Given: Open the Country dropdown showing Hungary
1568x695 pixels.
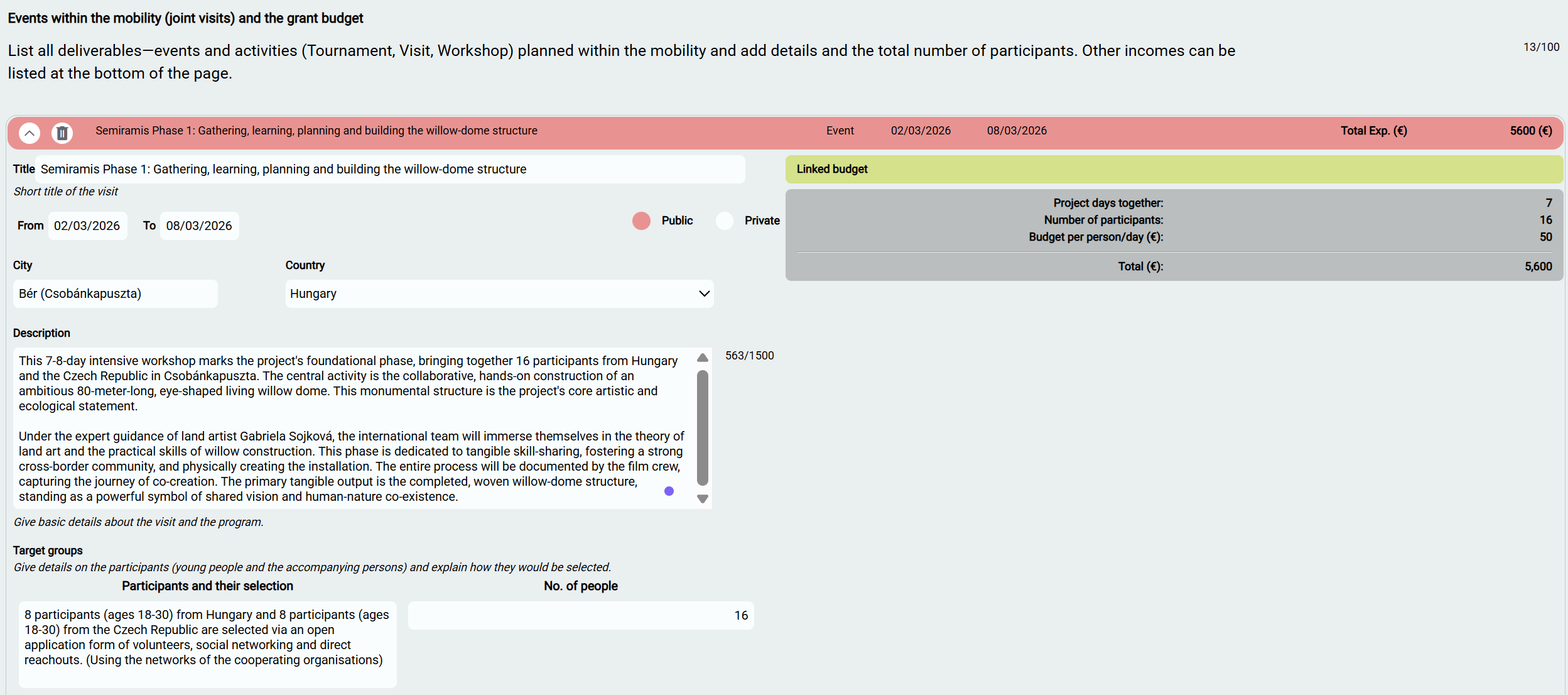Looking at the screenshot, I should point(499,293).
